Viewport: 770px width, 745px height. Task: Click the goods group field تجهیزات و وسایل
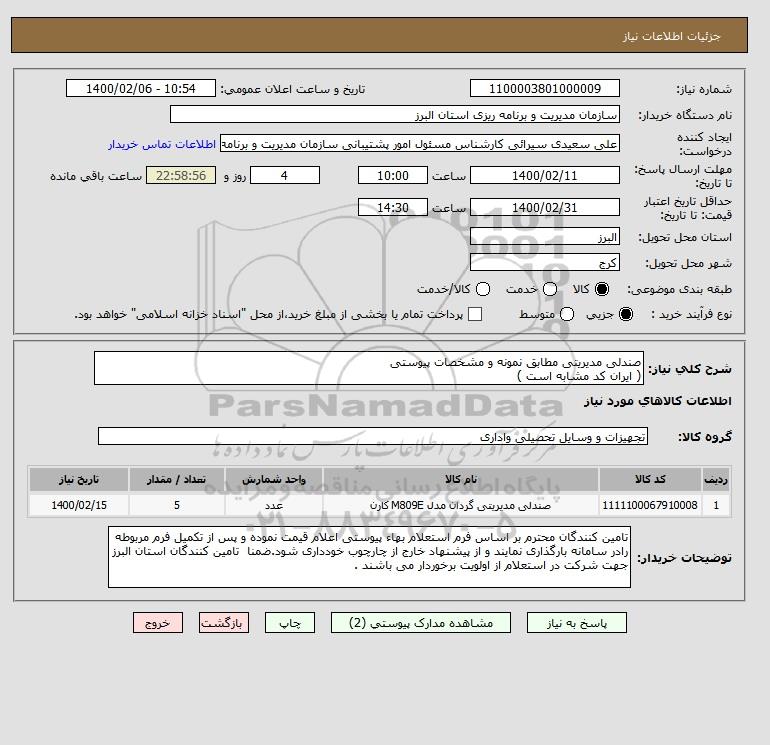(x=373, y=436)
